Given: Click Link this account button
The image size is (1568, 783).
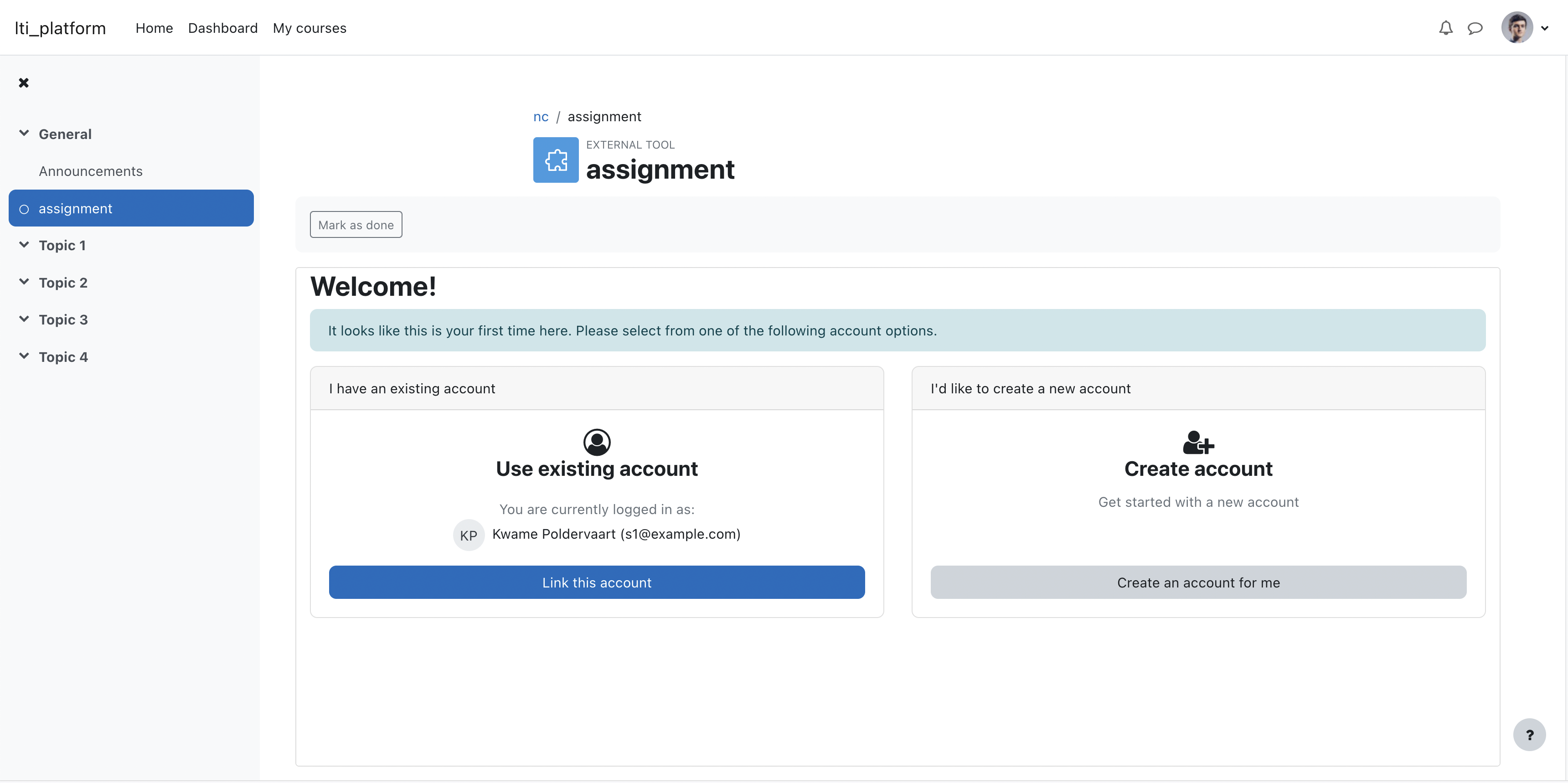Looking at the screenshot, I should pyautogui.click(x=597, y=582).
